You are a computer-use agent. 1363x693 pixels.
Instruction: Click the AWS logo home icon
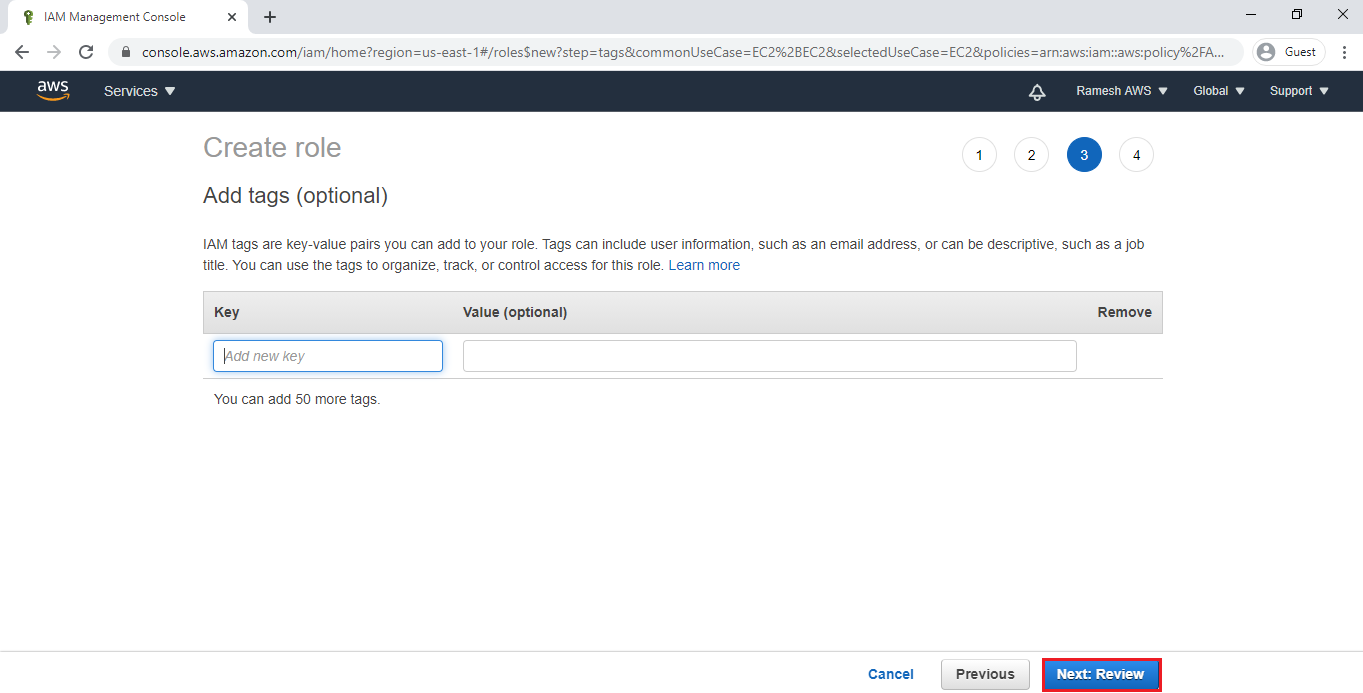53,90
